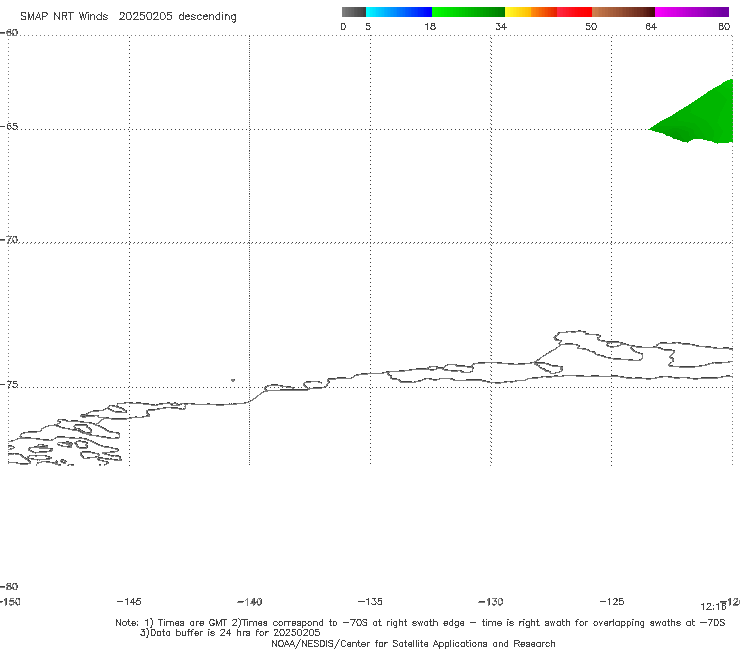Click the "20250205" date in the title
740x650 pixels.
pyautogui.click(x=145, y=16)
